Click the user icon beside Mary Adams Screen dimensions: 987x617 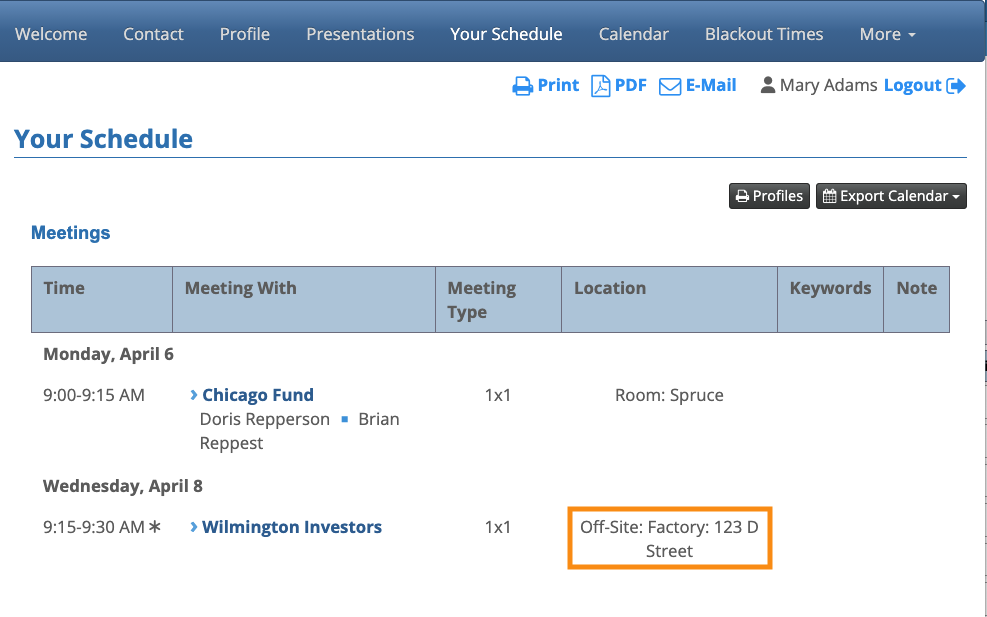pyautogui.click(x=768, y=86)
